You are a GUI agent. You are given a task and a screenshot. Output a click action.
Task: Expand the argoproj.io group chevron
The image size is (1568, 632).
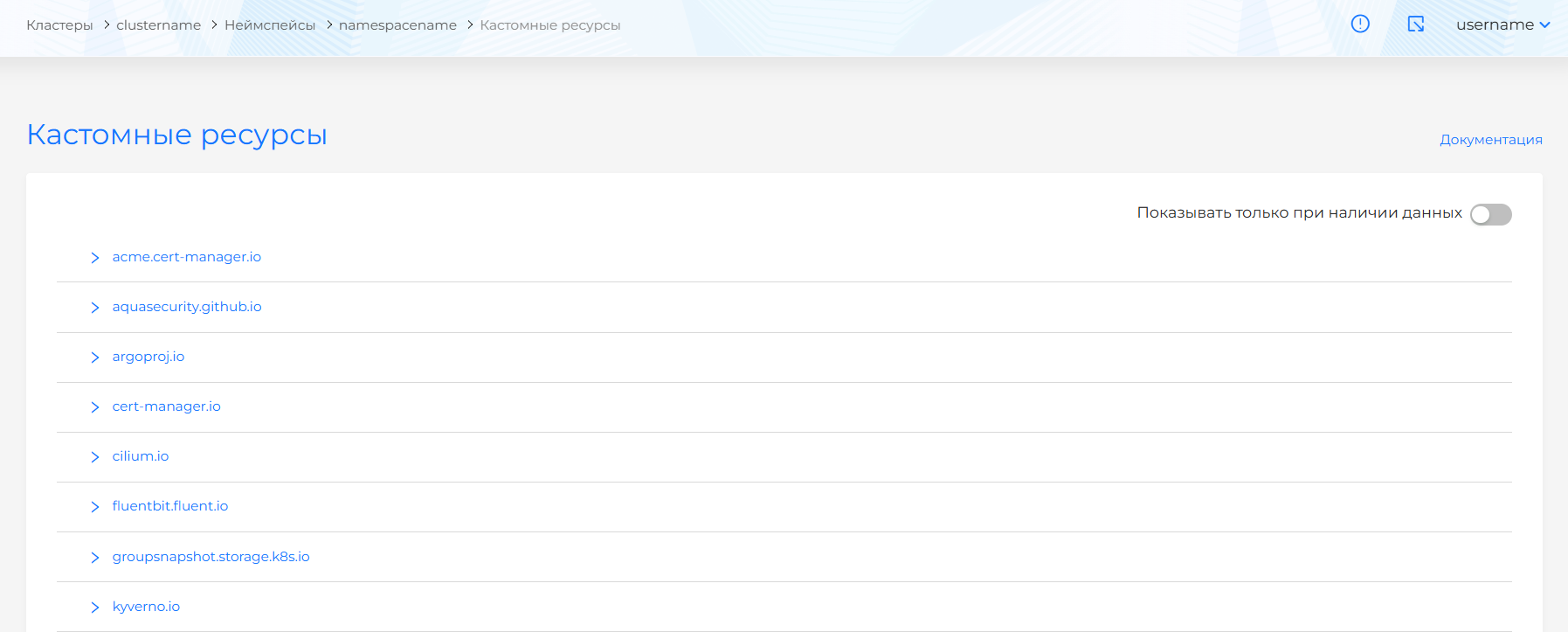(95, 358)
